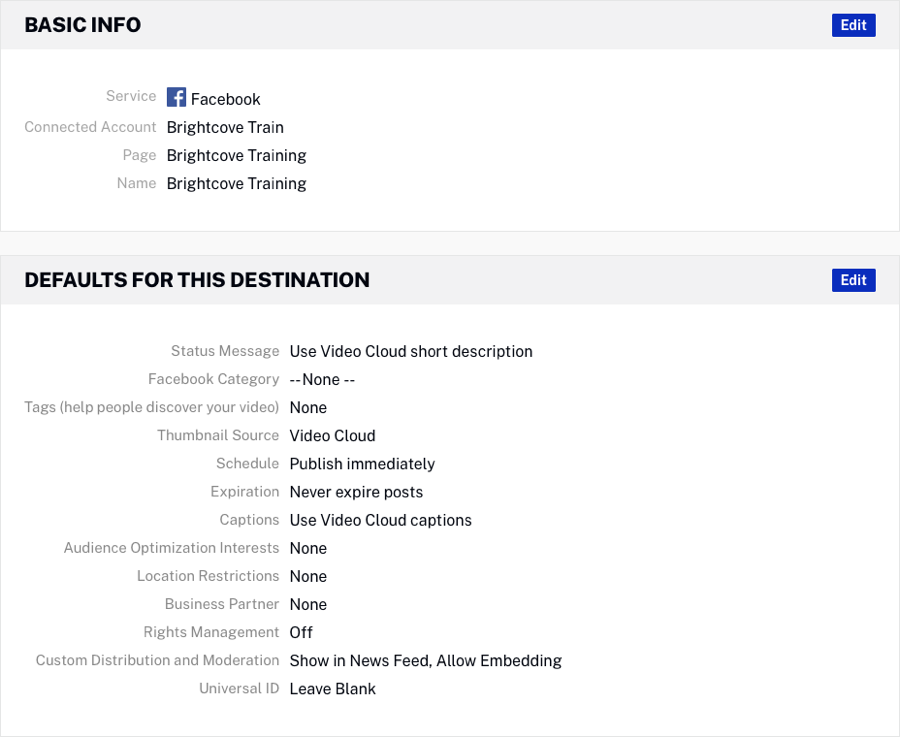The width and height of the screenshot is (900, 737).
Task: Click the Use Video Cloud short description text
Action: 411,351
